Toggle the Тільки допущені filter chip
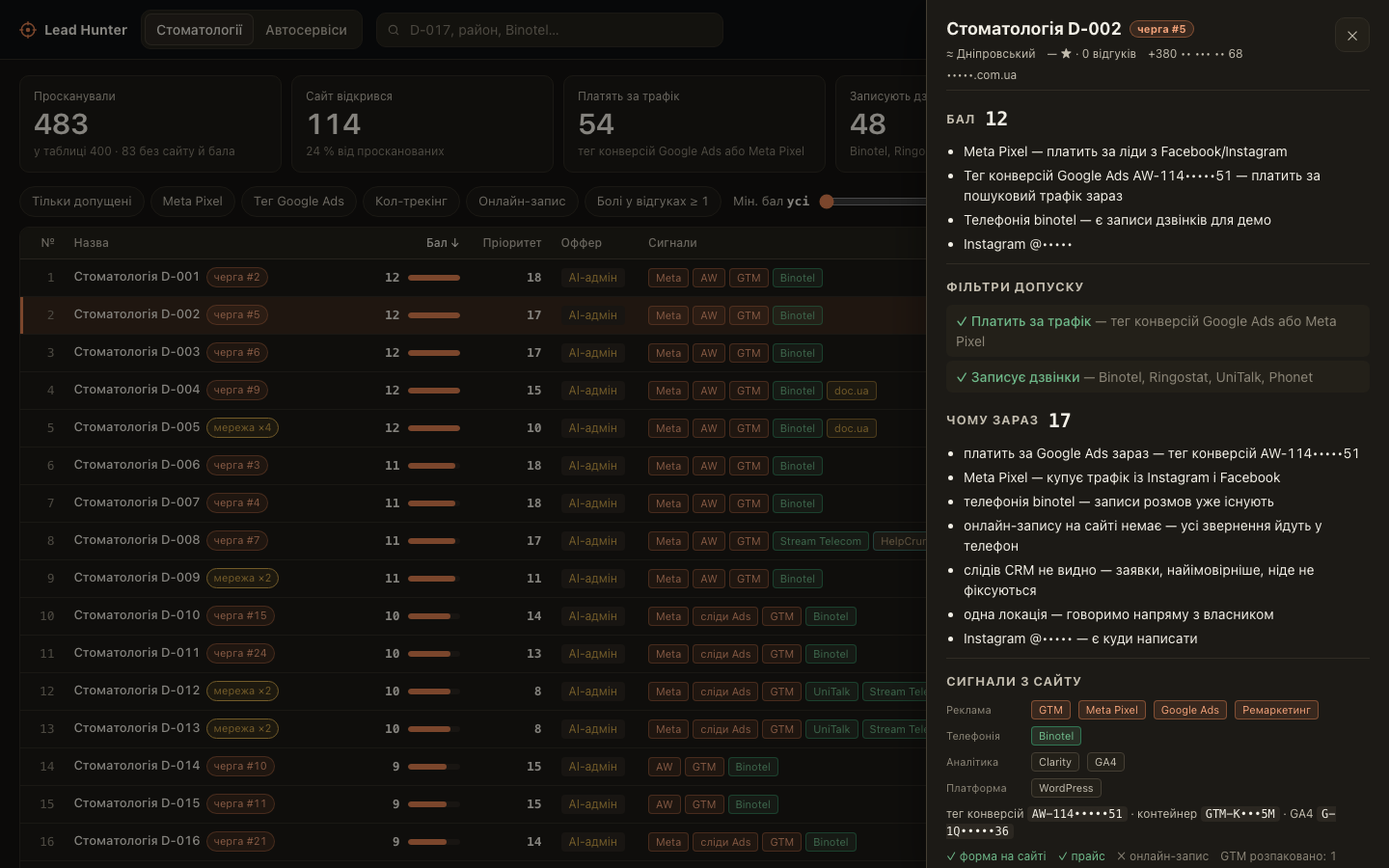This screenshot has height=868, width=1389. coord(82,202)
